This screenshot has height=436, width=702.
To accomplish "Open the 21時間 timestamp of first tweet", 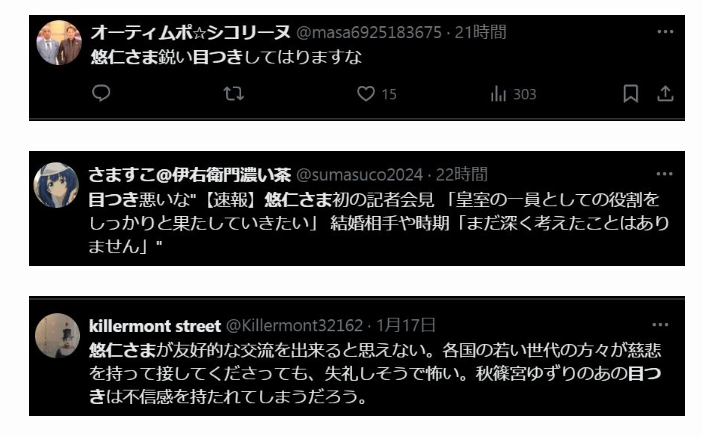I will pos(480,32).
